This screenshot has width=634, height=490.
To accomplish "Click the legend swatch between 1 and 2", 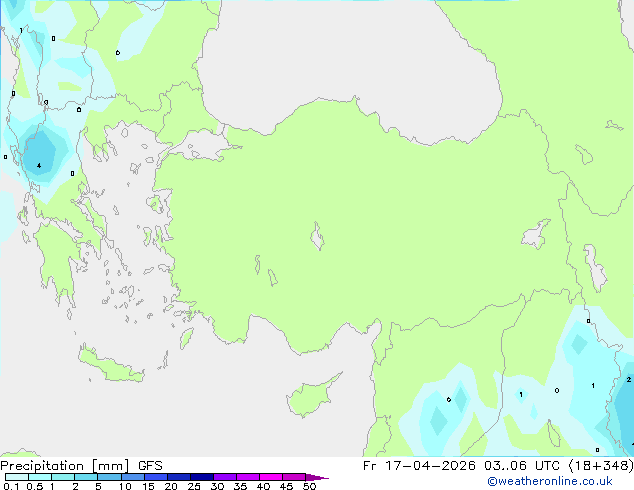I will (x=63, y=477).
